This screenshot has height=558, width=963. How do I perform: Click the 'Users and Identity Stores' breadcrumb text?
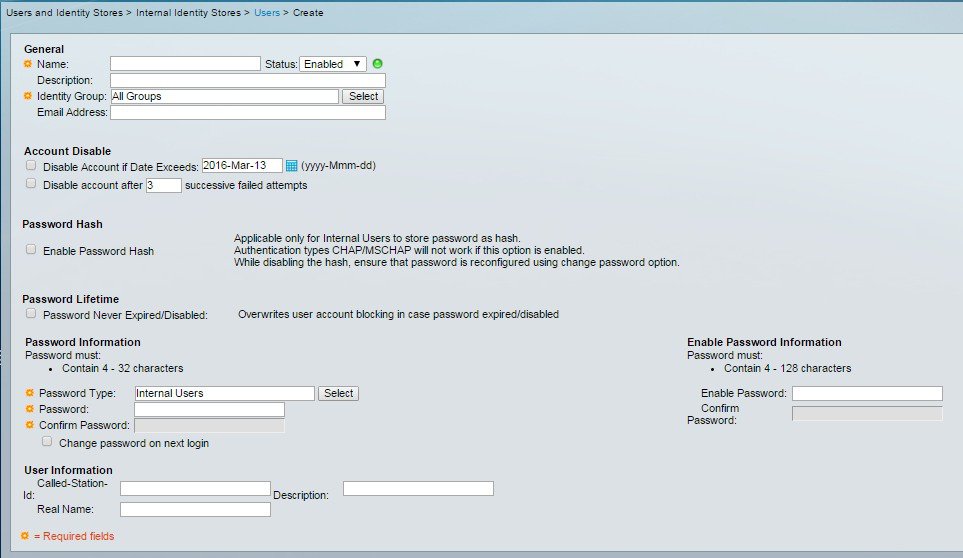[x=64, y=12]
